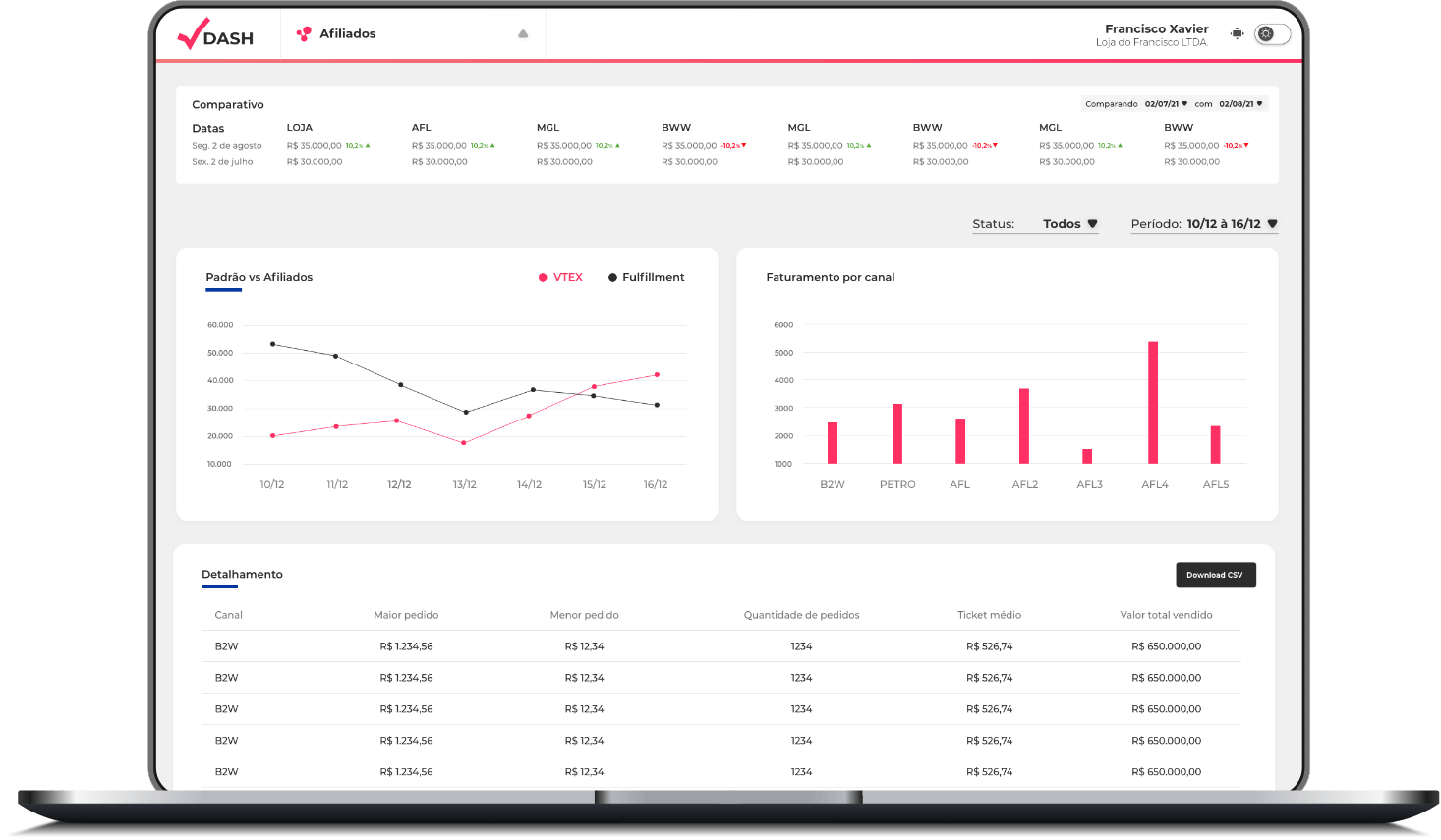Select the Fulfillment black dot legend icon

click(612, 277)
